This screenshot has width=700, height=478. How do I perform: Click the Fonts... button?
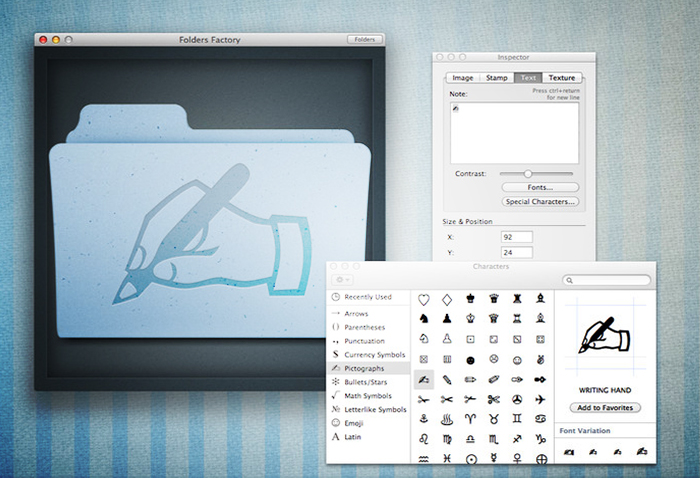tap(540, 187)
